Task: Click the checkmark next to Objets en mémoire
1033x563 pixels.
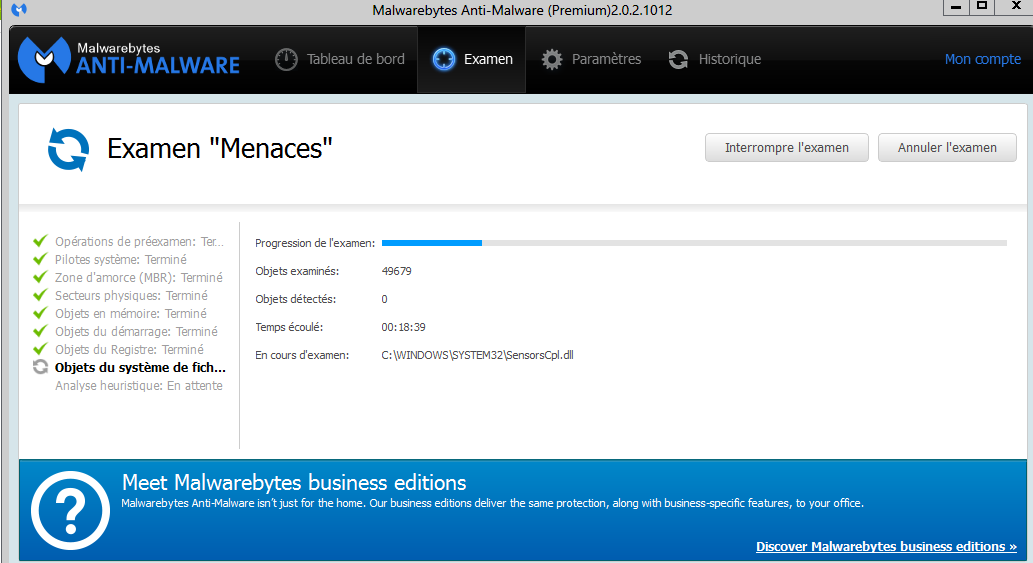Action: (x=40, y=313)
